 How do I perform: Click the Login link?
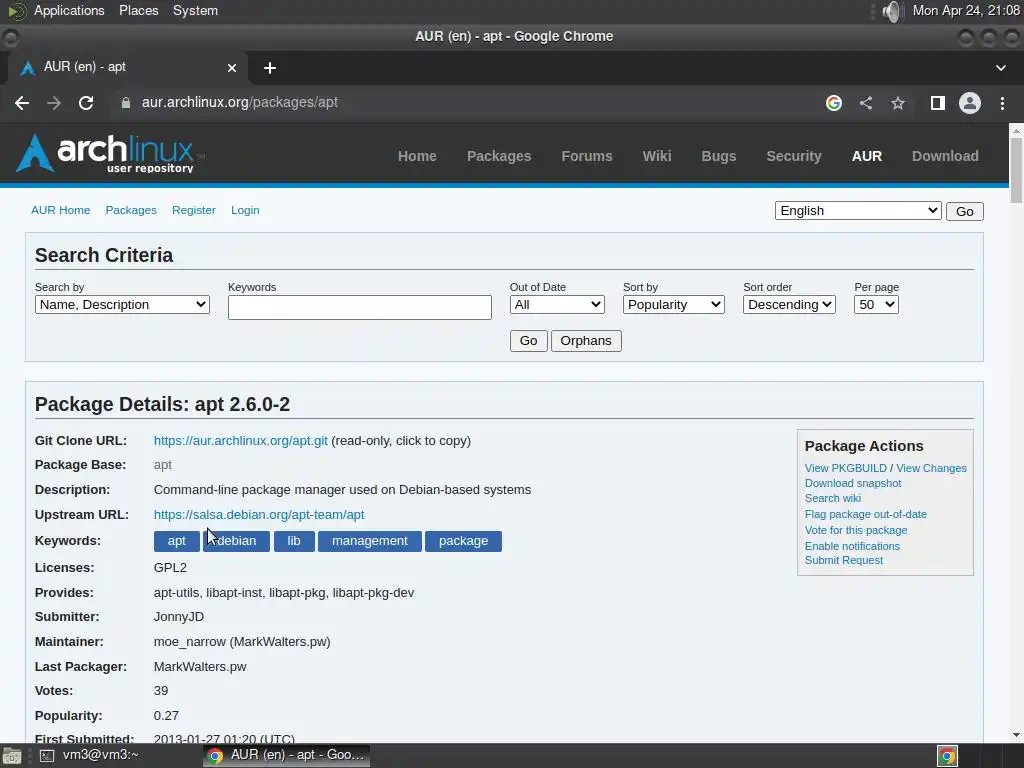[x=245, y=210]
